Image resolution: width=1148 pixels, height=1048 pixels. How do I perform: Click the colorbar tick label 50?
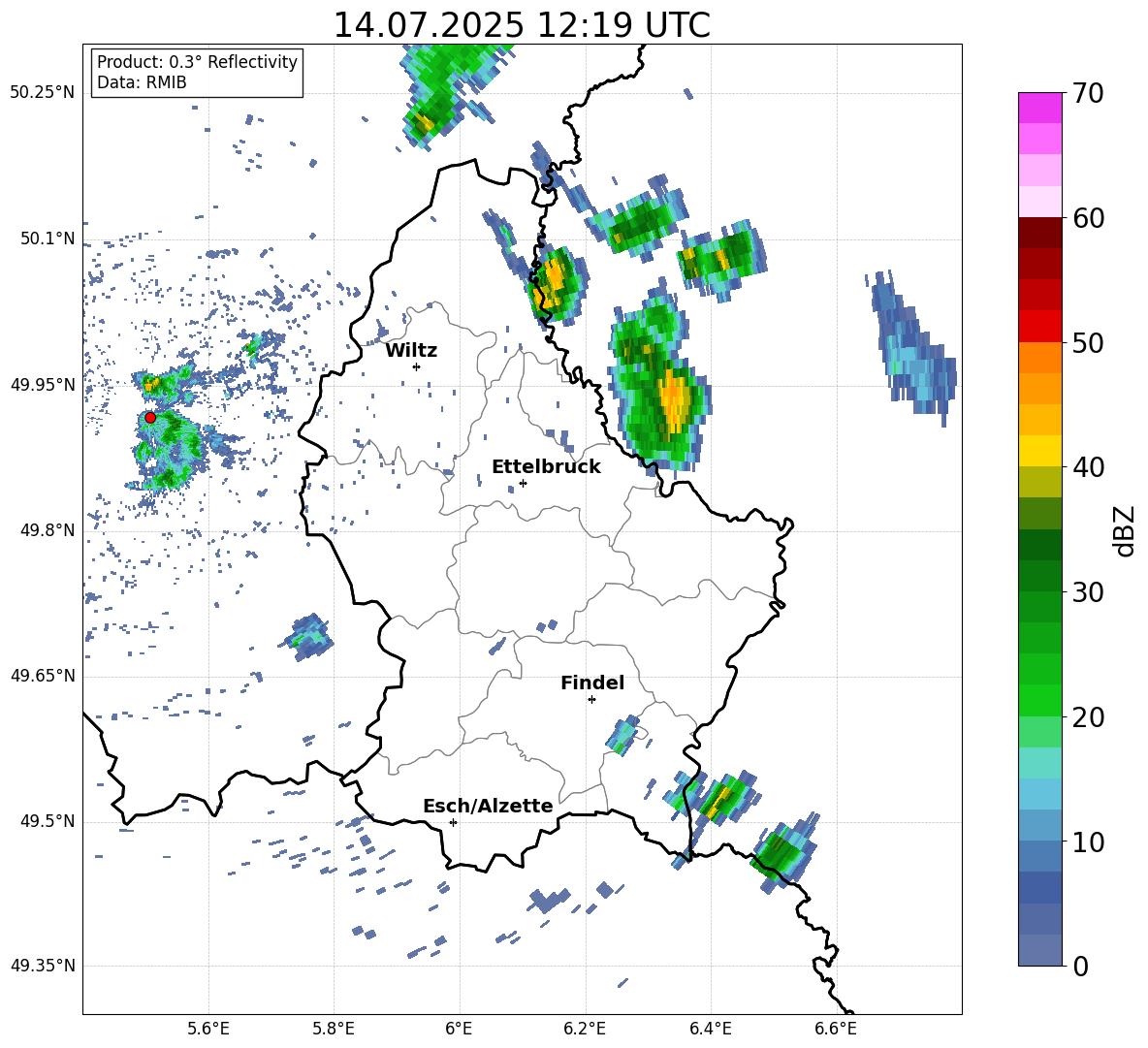[1088, 342]
